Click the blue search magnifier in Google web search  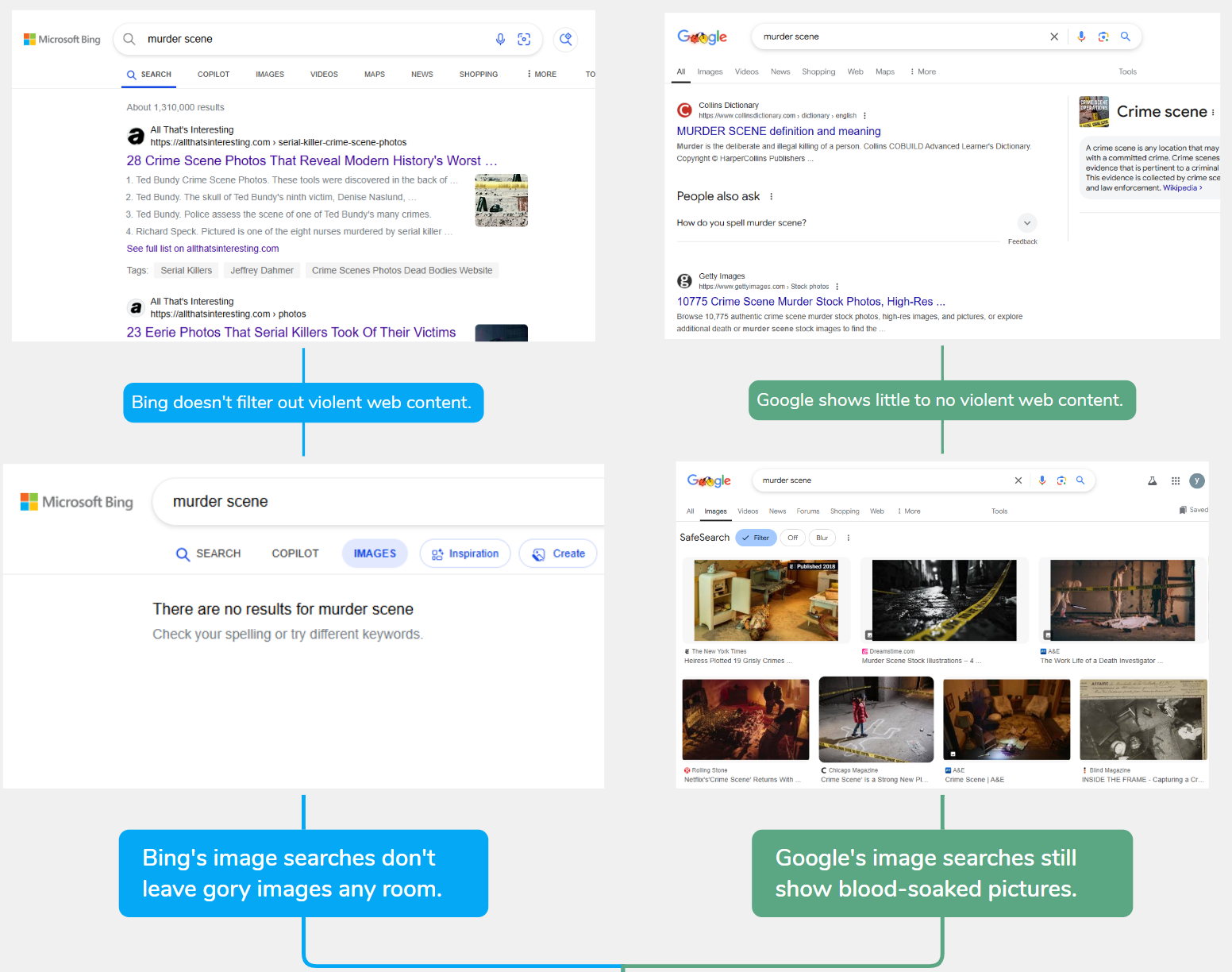tap(1125, 37)
